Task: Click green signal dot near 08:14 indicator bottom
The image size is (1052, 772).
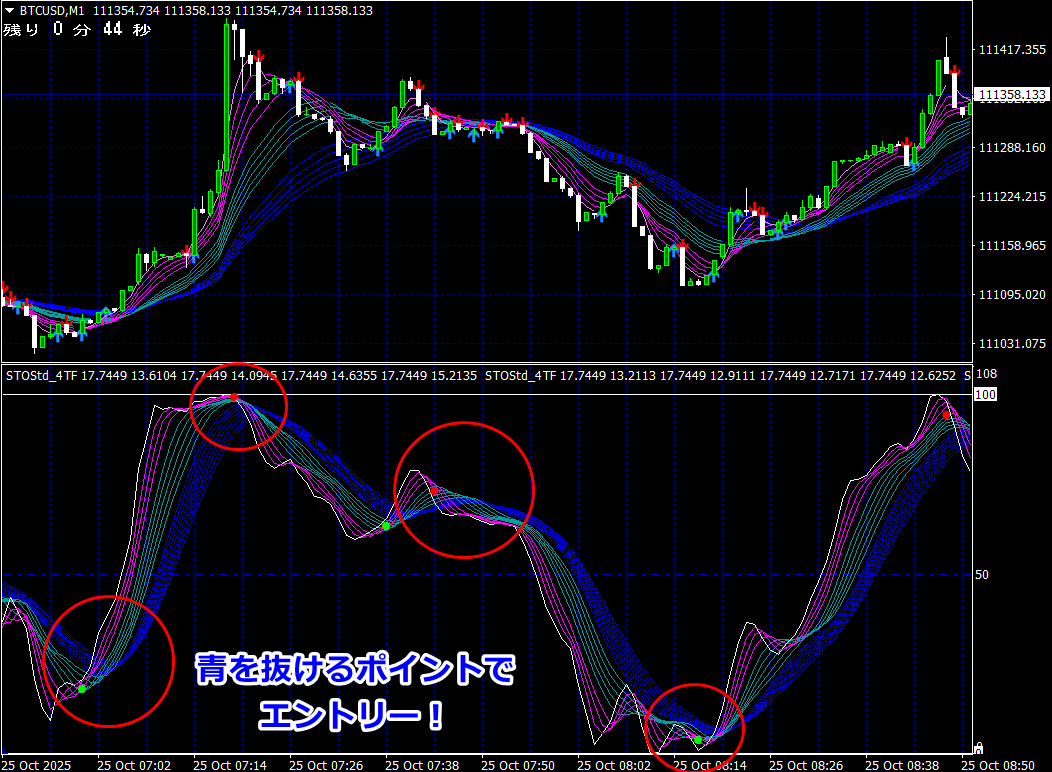Action: click(697, 740)
